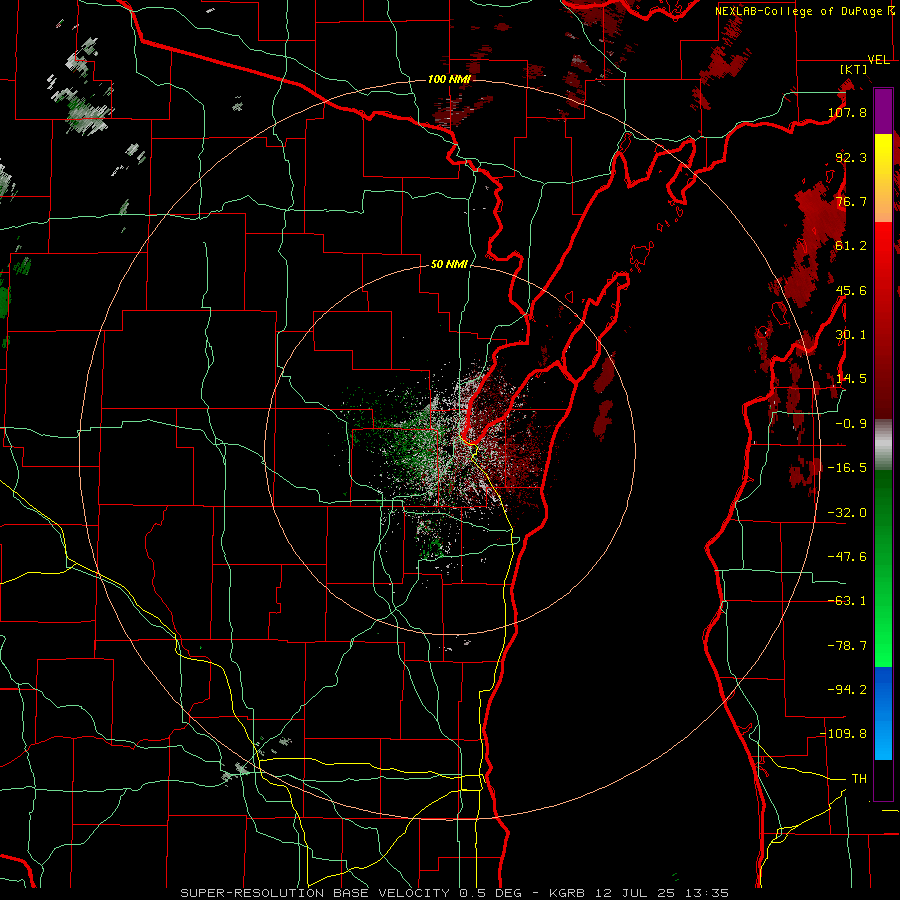Click the TH threshold label on legend
900x900 pixels.
click(859, 779)
